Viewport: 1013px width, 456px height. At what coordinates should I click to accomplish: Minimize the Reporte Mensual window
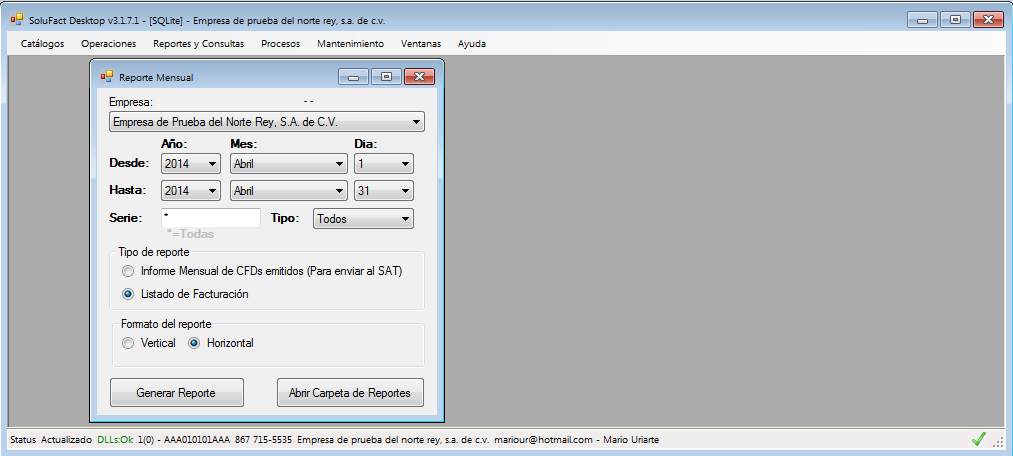(353, 77)
